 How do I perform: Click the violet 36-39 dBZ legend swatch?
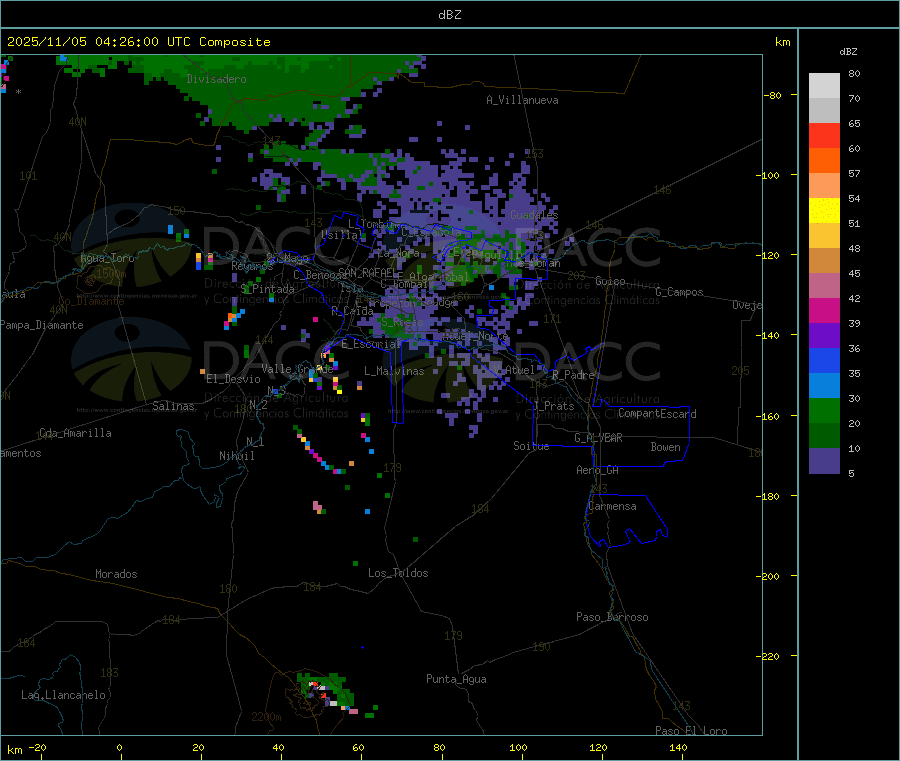pos(824,336)
